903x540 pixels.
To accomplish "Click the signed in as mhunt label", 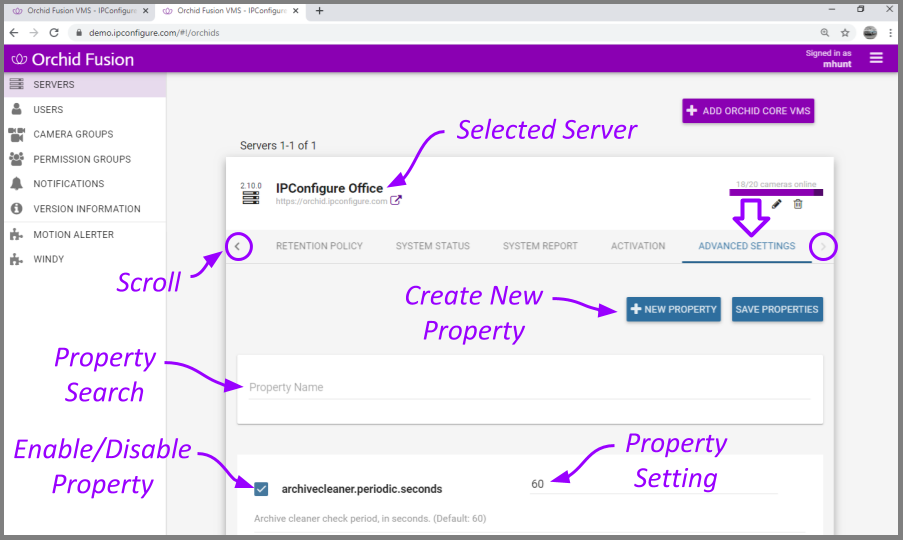I will pyautogui.click(x=828, y=58).
